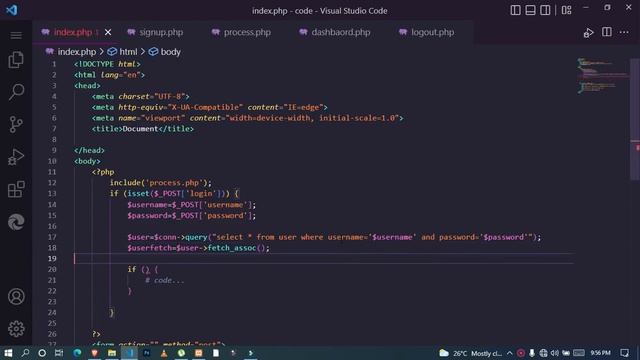
Task: Open the network tray icon
Action: point(543,353)
